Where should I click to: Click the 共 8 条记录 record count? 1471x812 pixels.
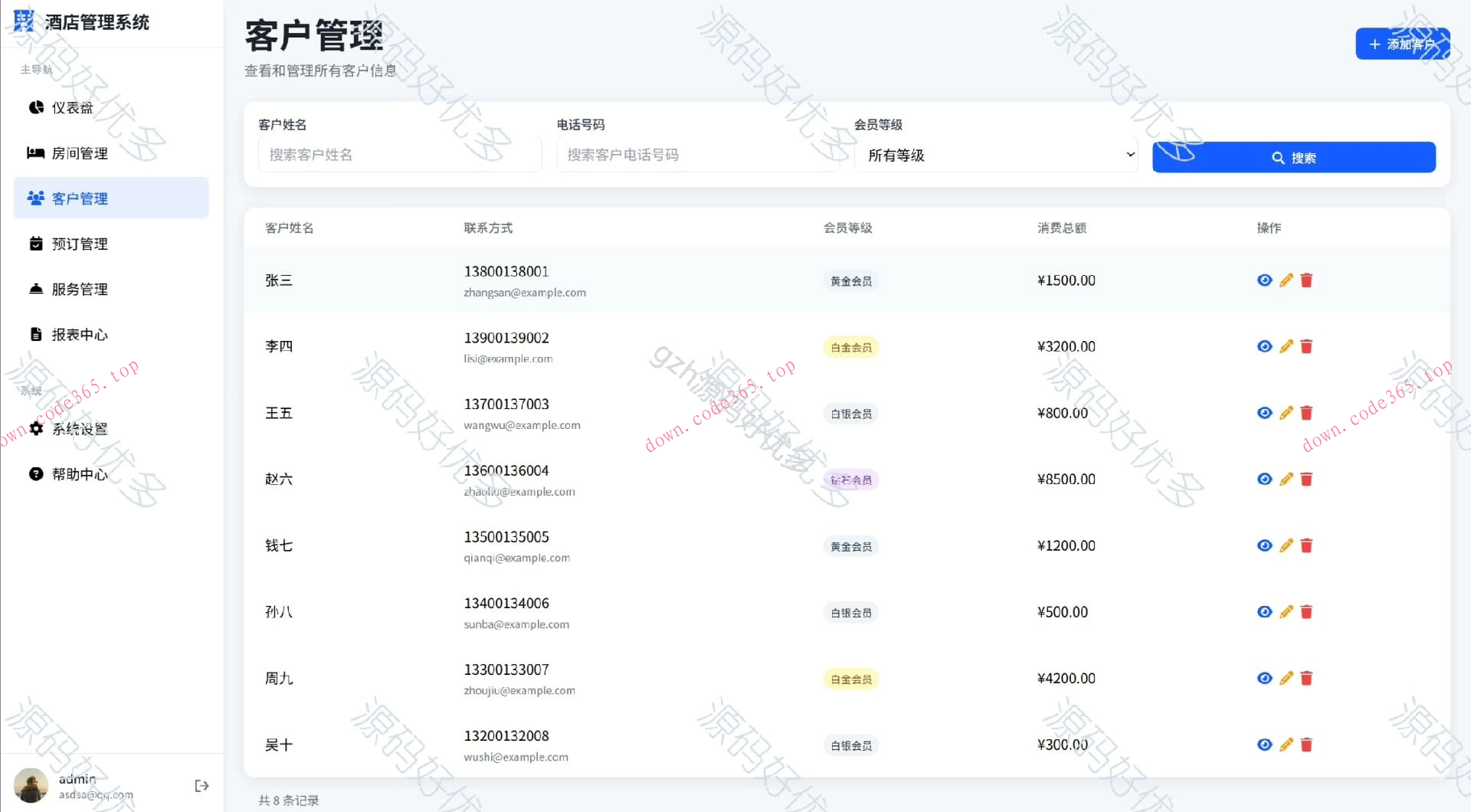click(x=288, y=801)
